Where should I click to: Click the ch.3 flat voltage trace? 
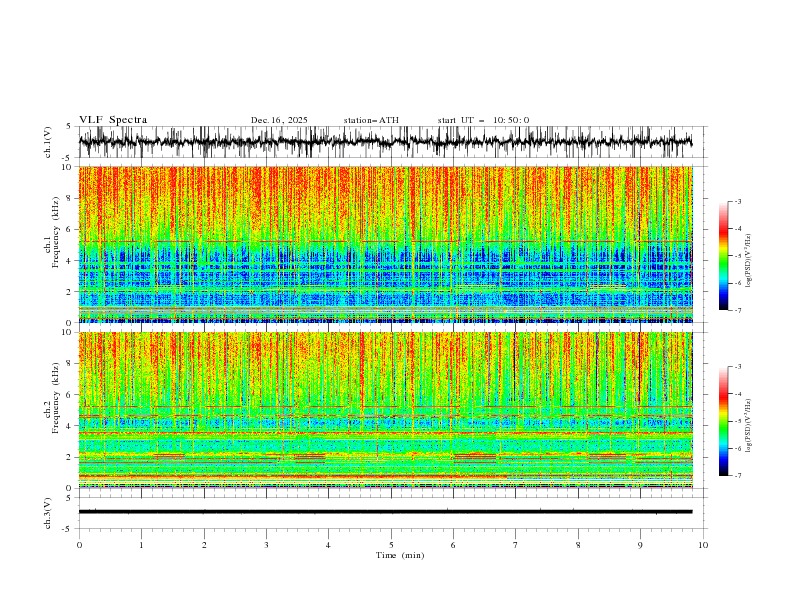coord(386,512)
